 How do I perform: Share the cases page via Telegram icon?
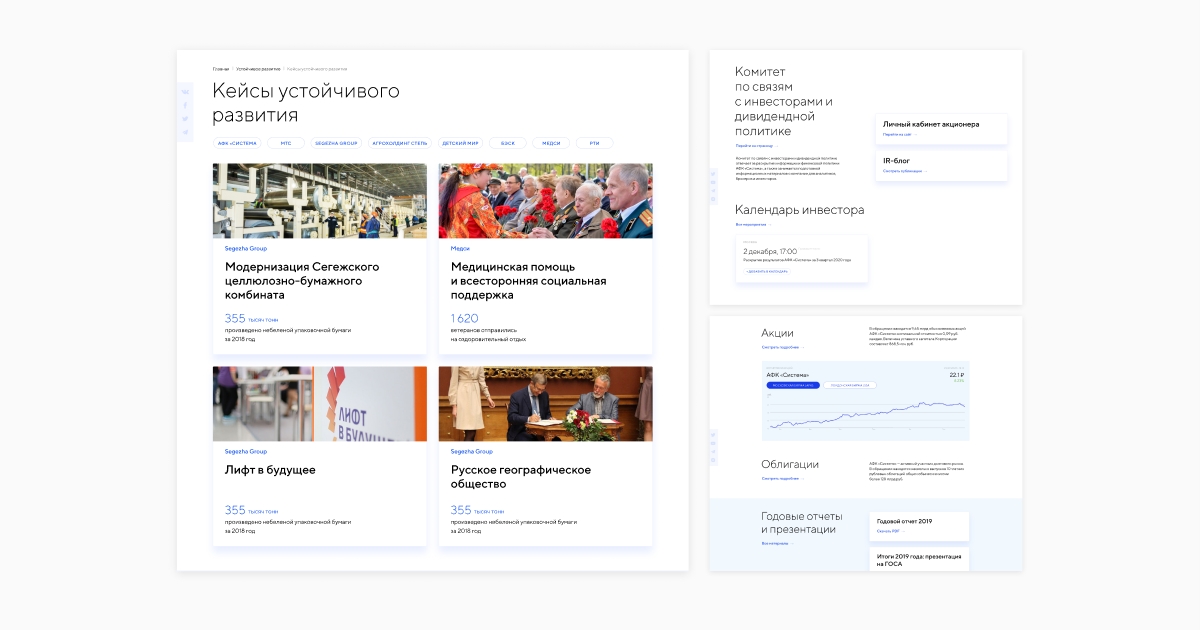click(185, 131)
